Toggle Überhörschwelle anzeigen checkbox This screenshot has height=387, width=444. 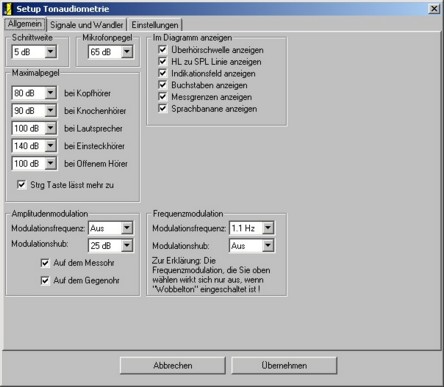[162, 50]
